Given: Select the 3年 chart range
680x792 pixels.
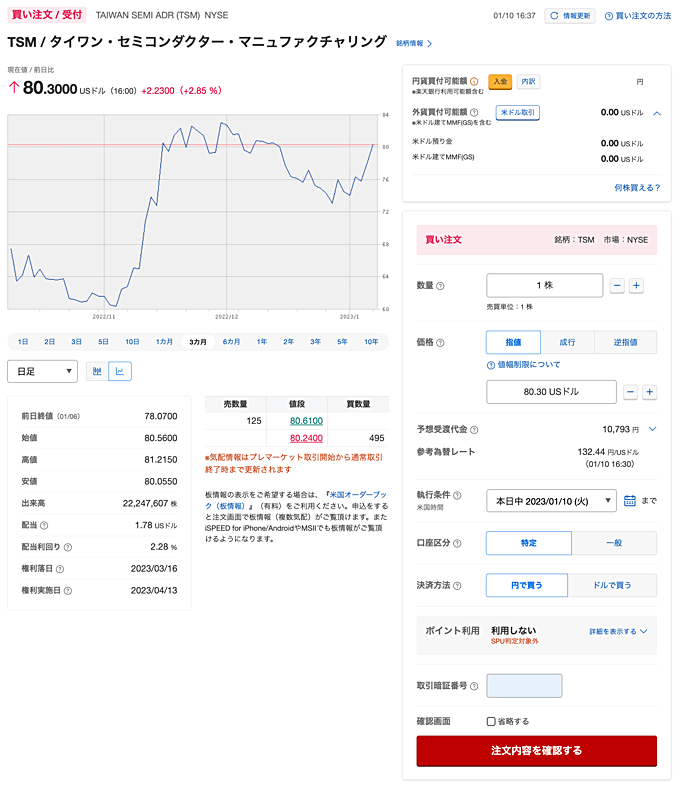Looking at the screenshot, I should (316, 342).
